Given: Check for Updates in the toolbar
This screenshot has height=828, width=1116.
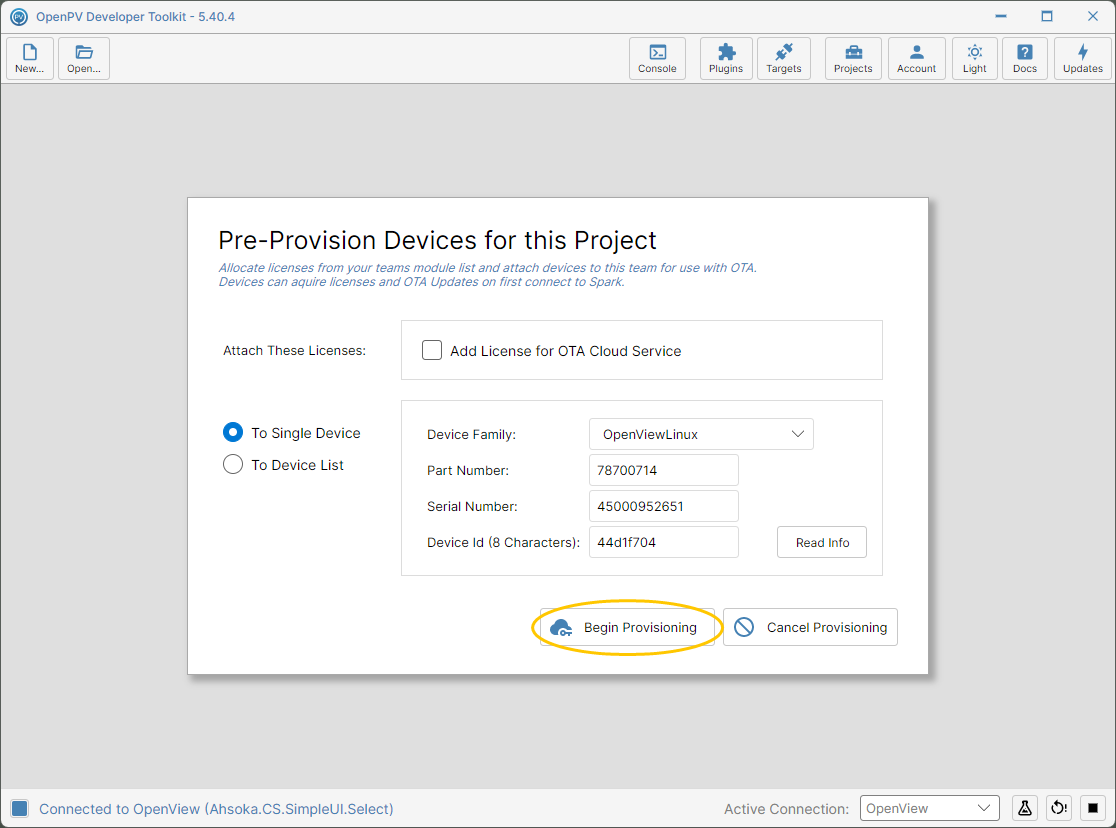Looking at the screenshot, I should [1083, 58].
